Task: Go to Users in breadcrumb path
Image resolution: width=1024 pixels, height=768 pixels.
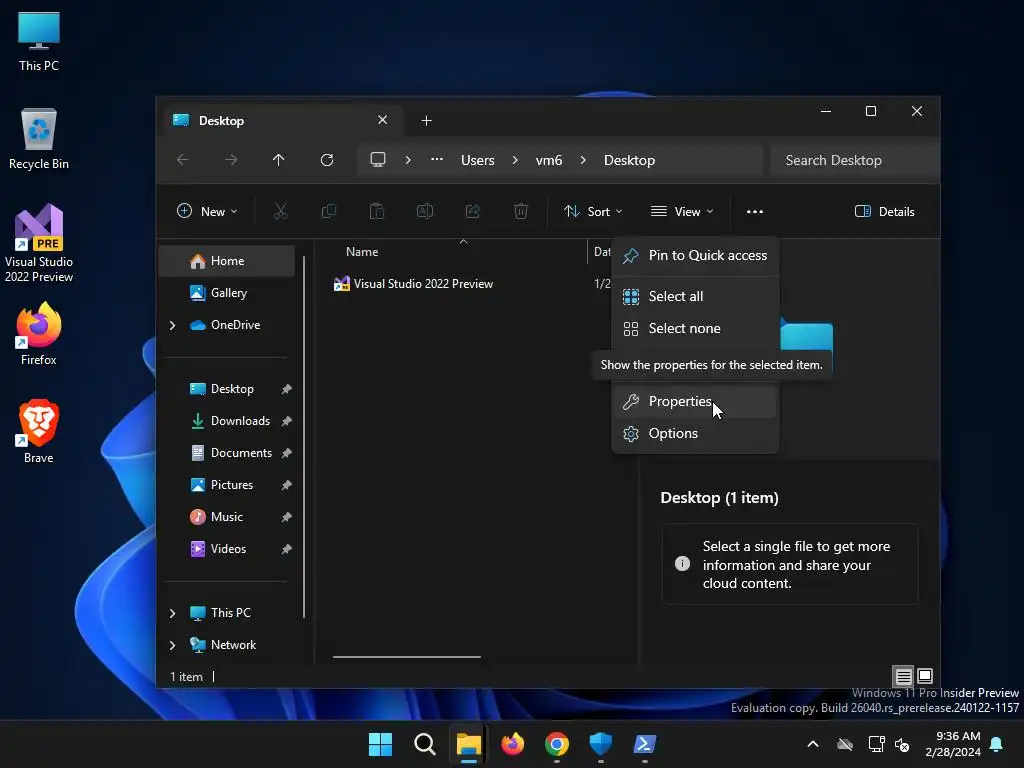Action: (477, 160)
